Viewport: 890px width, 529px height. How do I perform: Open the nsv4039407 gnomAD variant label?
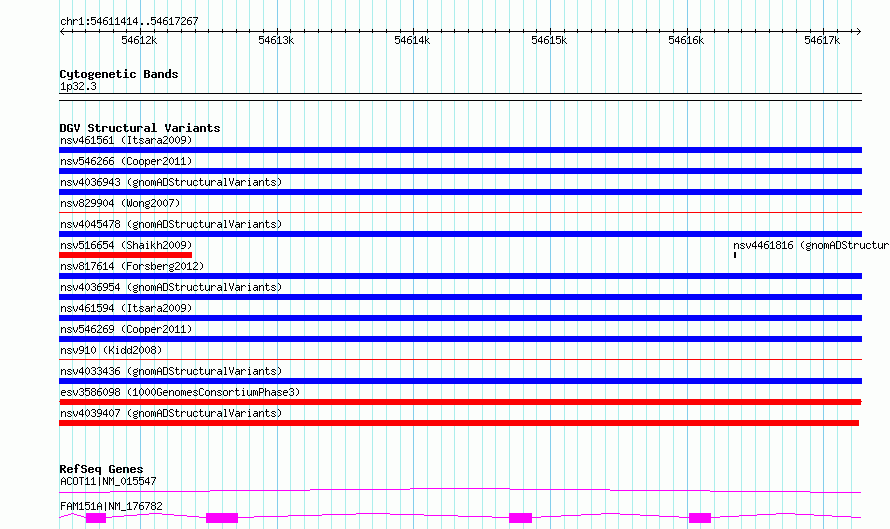pos(171,413)
